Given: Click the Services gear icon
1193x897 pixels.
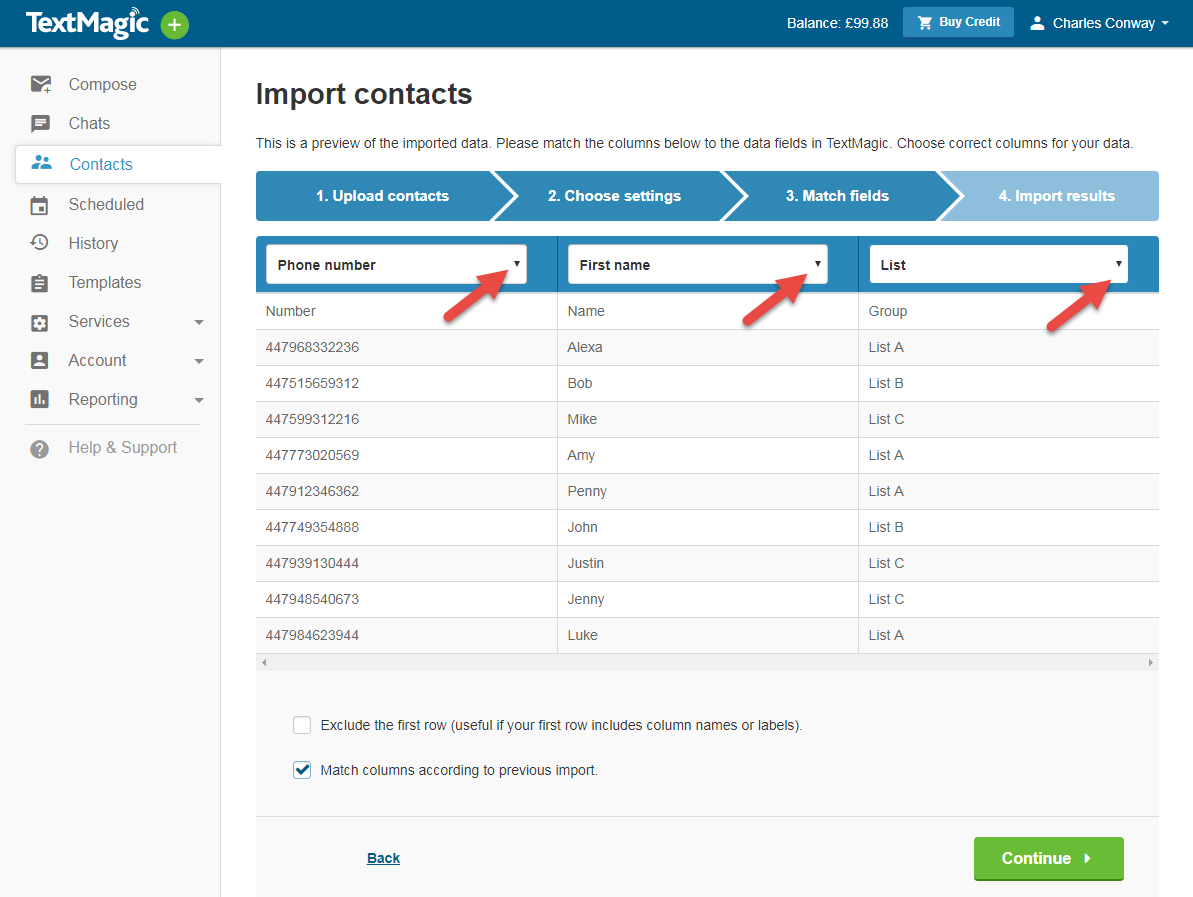Looking at the screenshot, I should [x=40, y=323].
